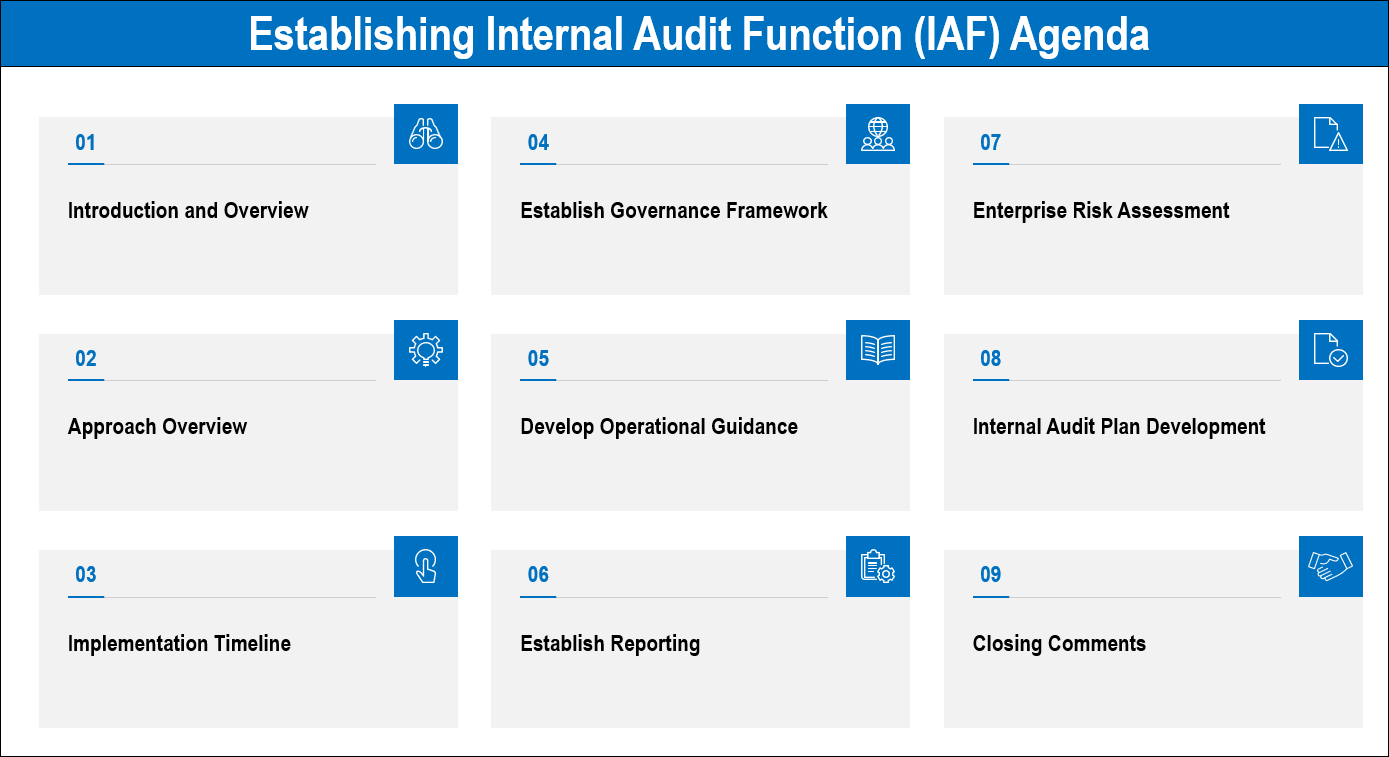Select Internal Audit Plan Development text
Viewport: 1389px width, 757px height.
1119,427
